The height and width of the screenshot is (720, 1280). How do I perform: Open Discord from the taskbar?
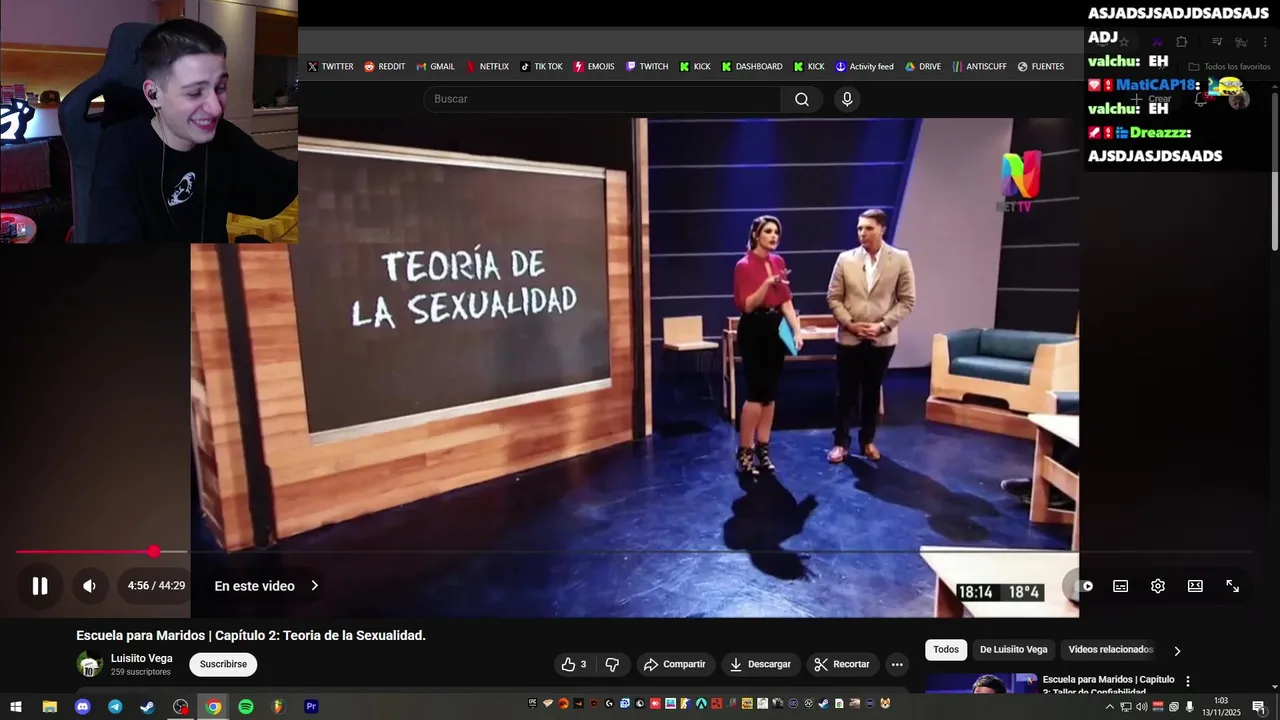click(x=83, y=707)
